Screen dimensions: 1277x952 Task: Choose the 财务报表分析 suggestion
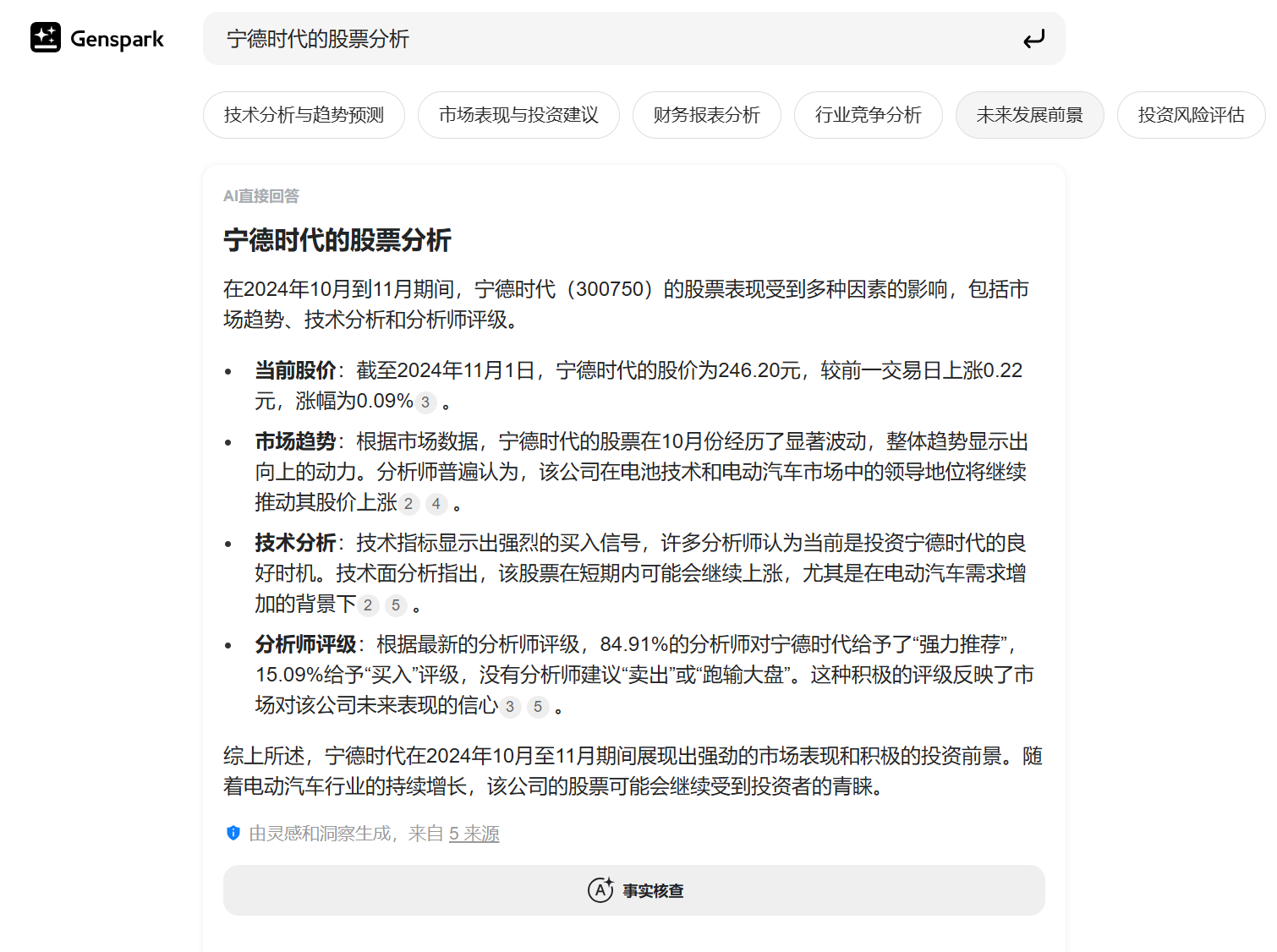point(707,115)
